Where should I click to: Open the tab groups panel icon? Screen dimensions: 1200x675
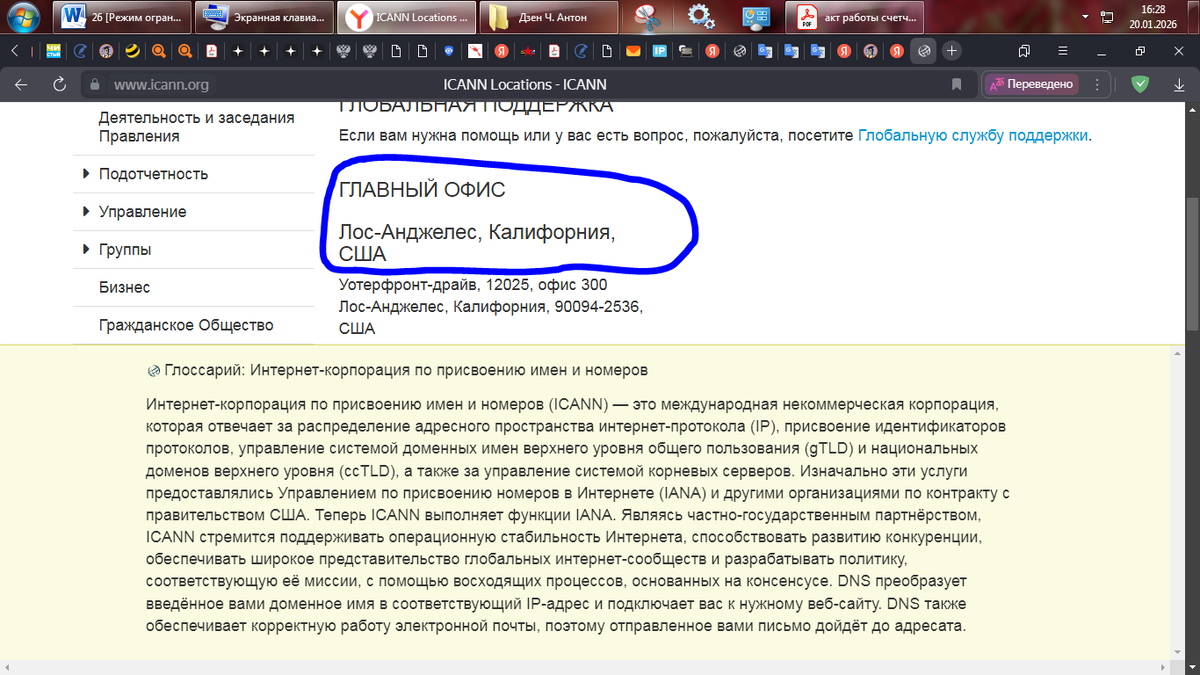pyautogui.click(x=1025, y=50)
